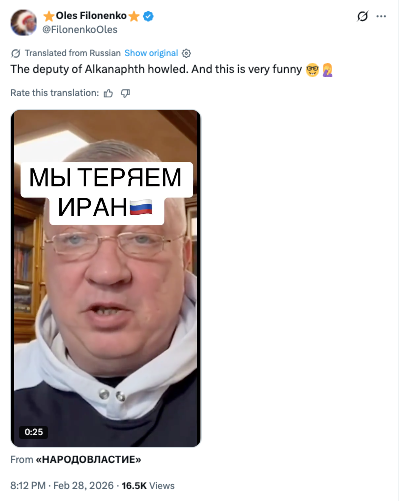Click the Translated from Russian label
Viewport: 401px width, 501px height.
pyautogui.click(x=73, y=53)
